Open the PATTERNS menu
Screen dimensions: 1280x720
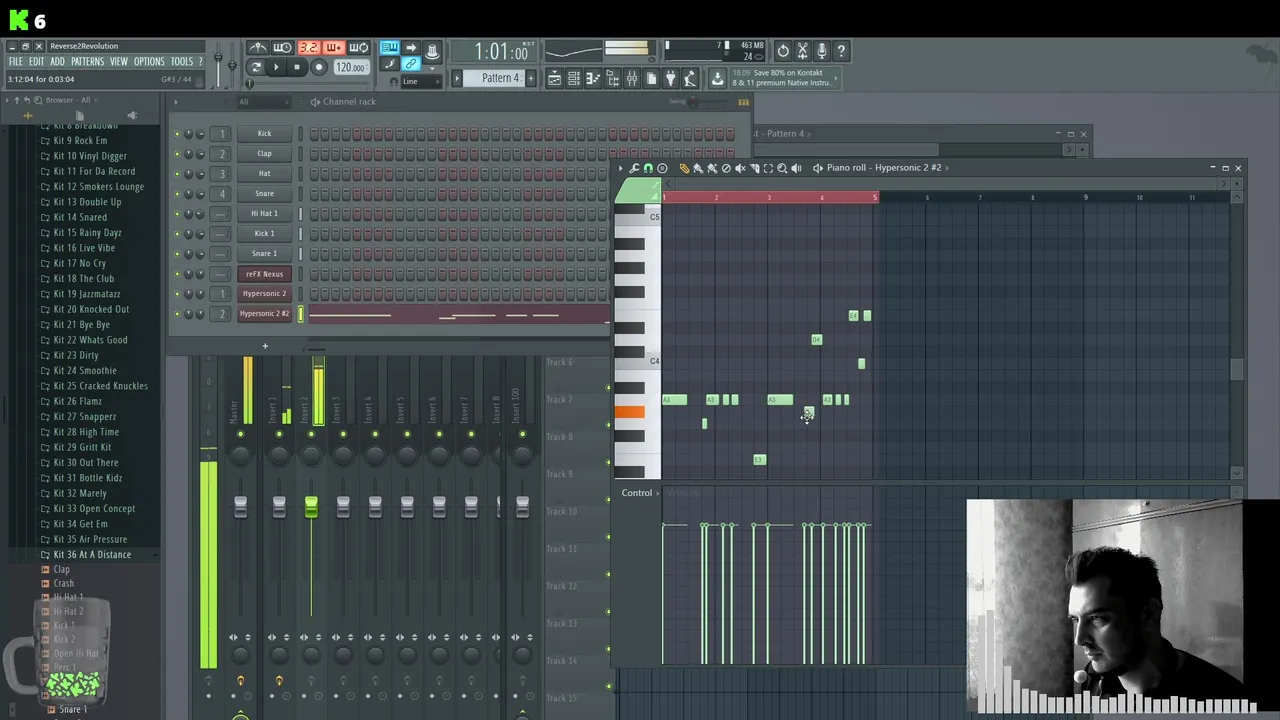(87, 62)
